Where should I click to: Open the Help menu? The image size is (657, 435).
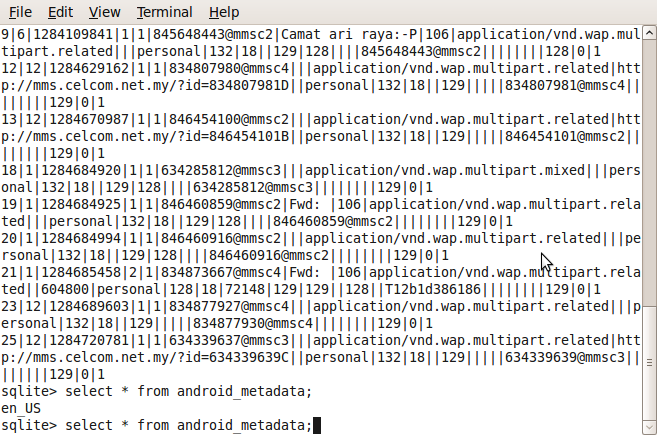tap(224, 12)
